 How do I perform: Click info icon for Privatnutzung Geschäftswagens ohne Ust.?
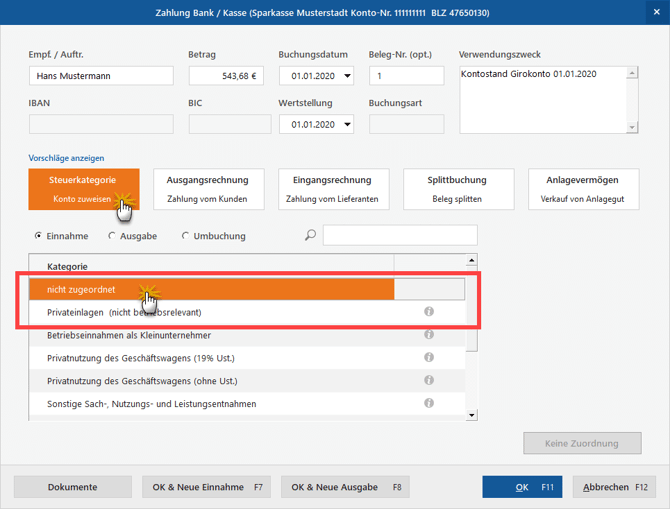click(429, 380)
